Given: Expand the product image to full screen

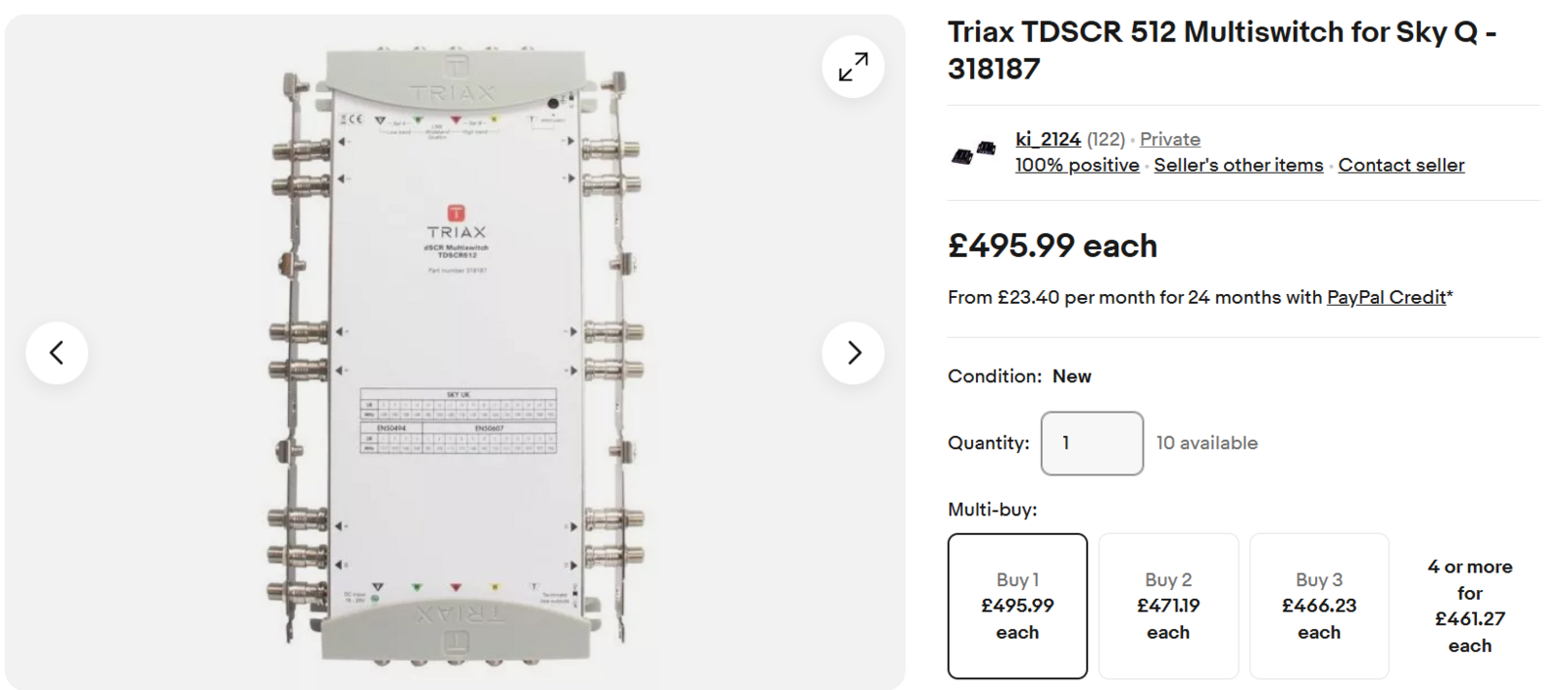Looking at the screenshot, I should click(x=853, y=67).
